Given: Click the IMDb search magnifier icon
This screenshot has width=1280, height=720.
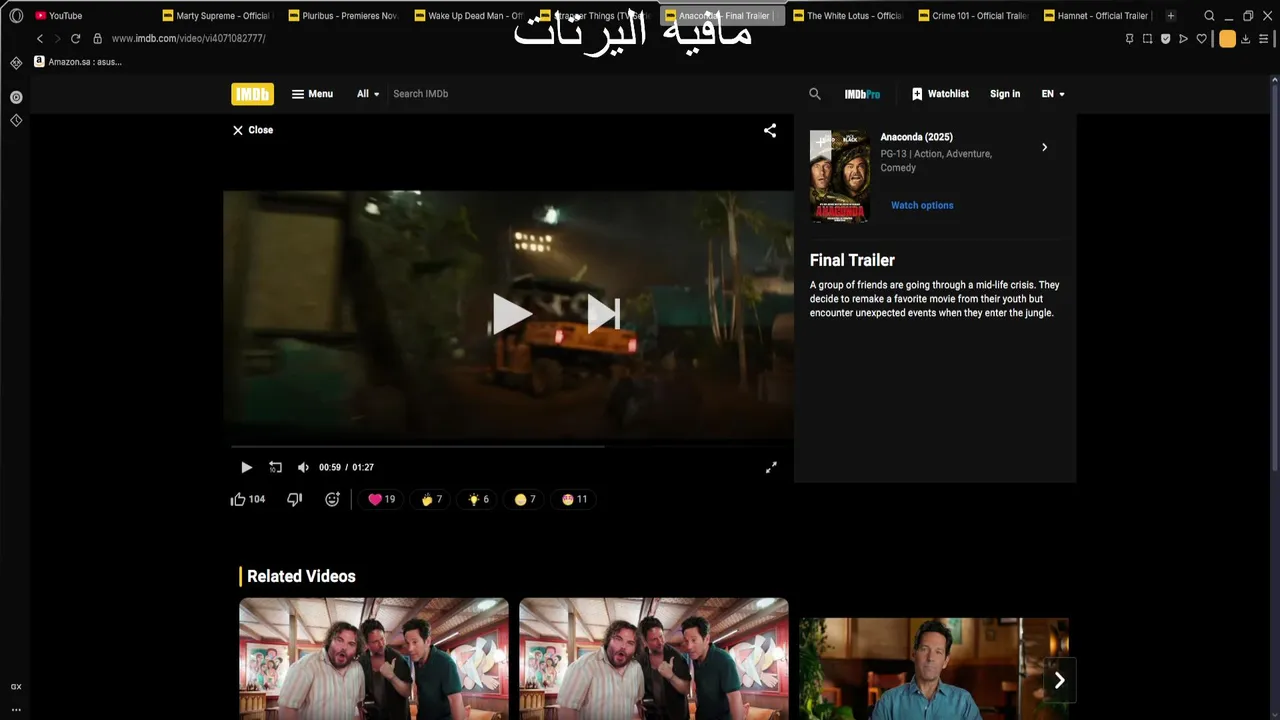Looking at the screenshot, I should coord(815,94).
